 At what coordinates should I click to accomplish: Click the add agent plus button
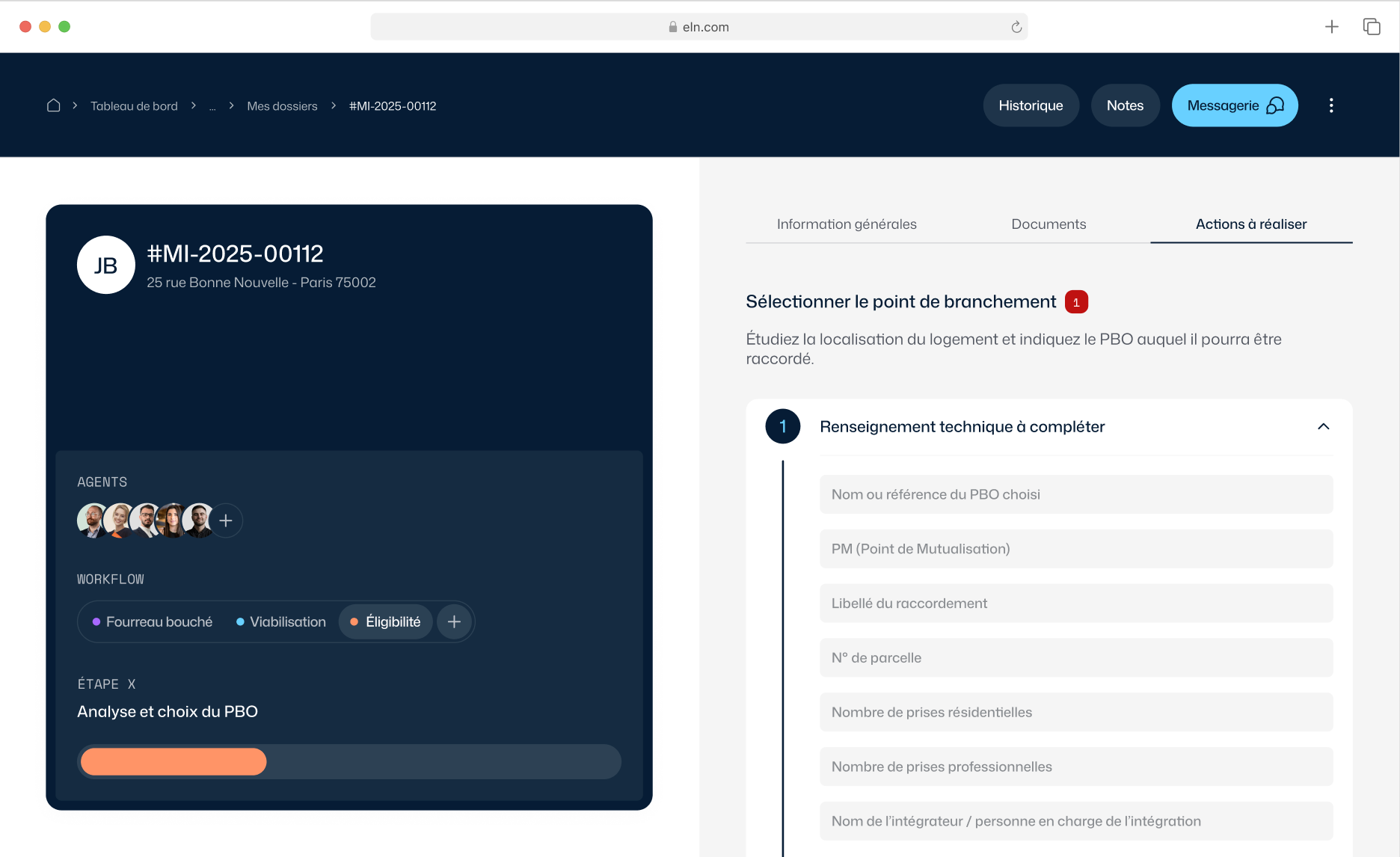tap(226, 520)
